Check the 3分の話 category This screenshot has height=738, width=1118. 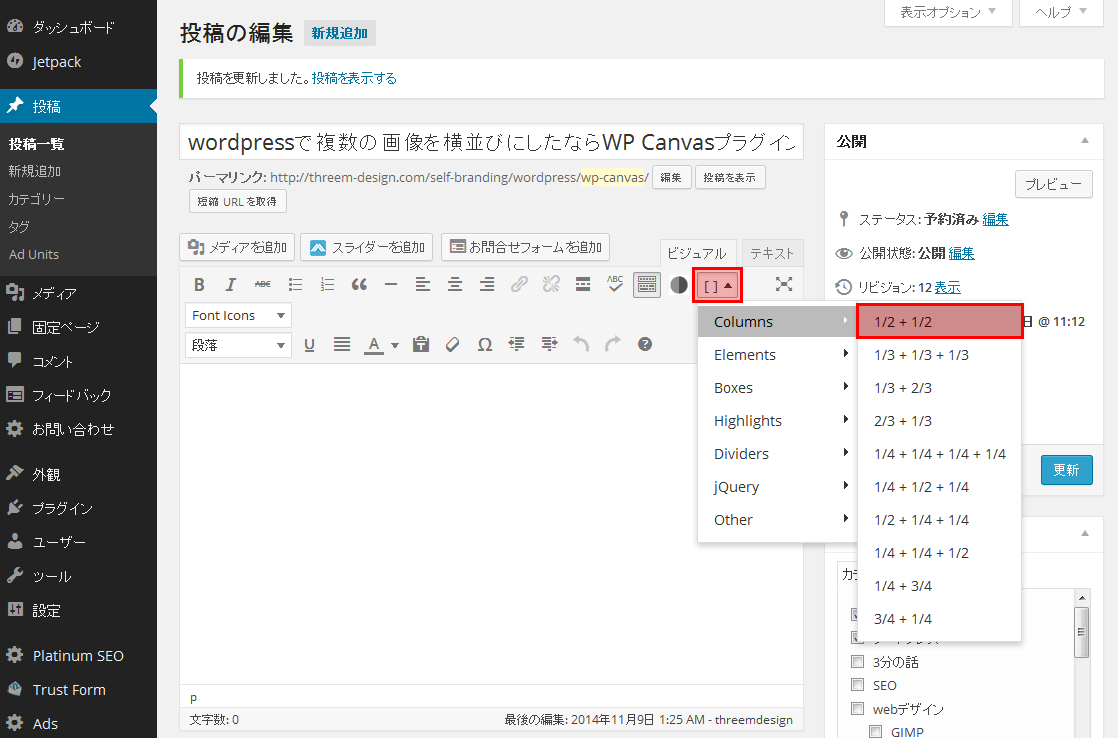[x=858, y=662]
